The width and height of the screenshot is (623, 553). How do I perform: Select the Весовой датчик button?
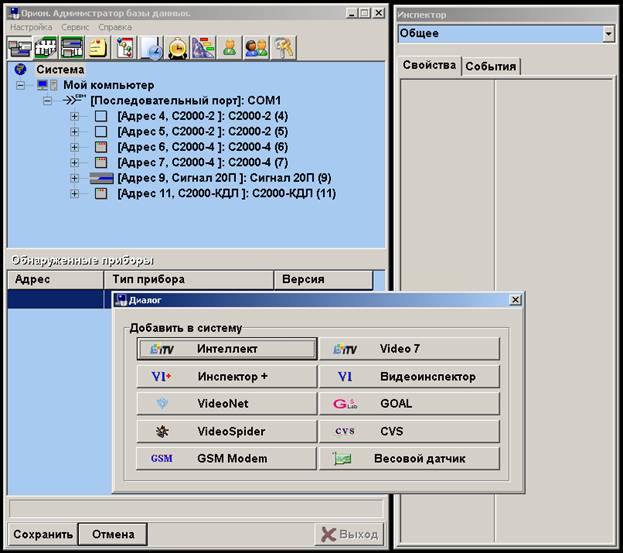pos(409,459)
